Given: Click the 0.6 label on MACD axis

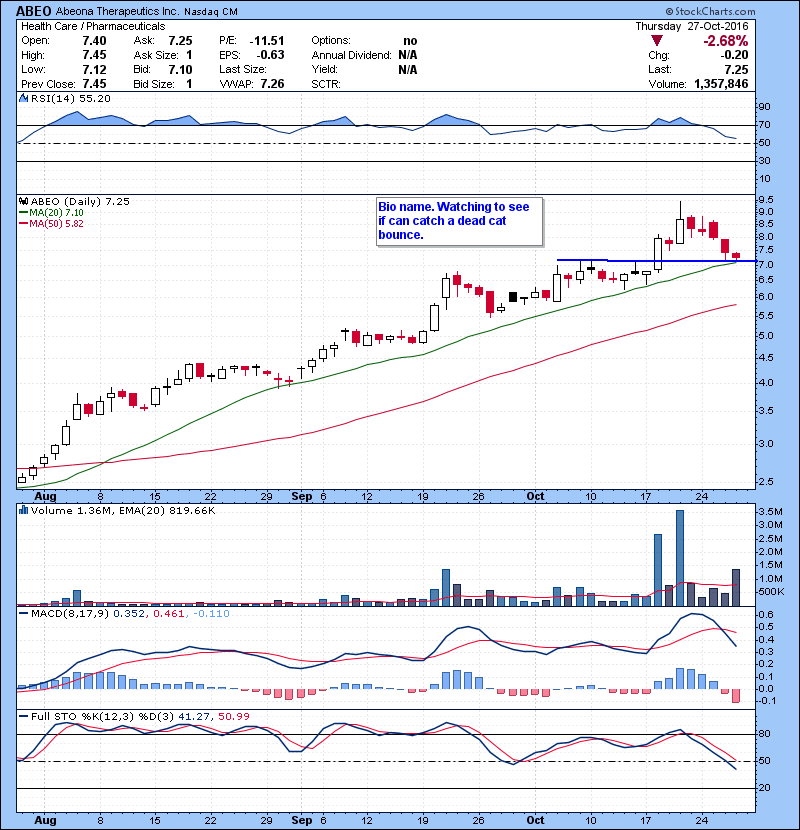Looking at the screenshot, I should (x=766, y=615).
